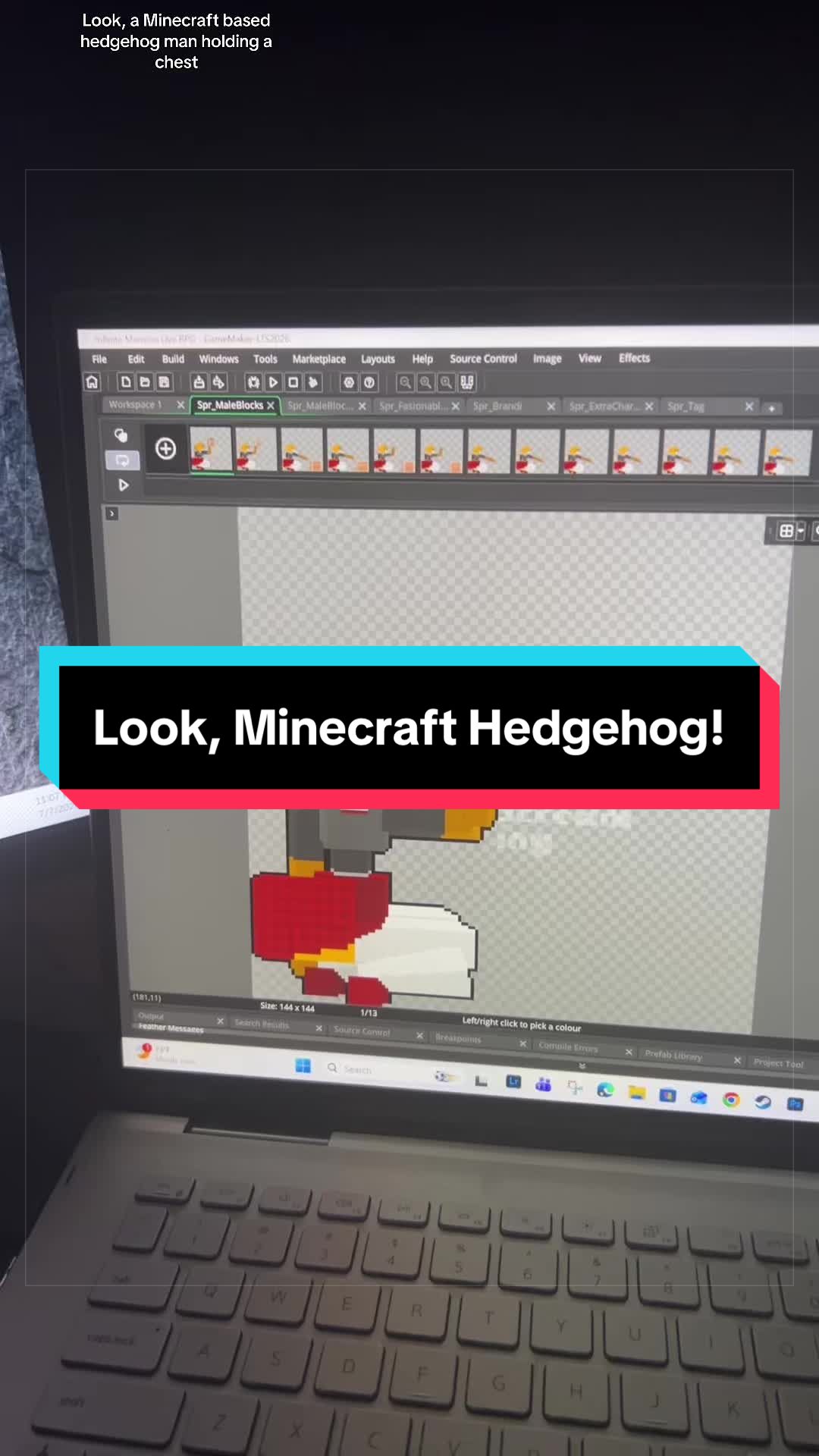
Task: Open Google Chrome from the taskbar
Action: 731,1100
